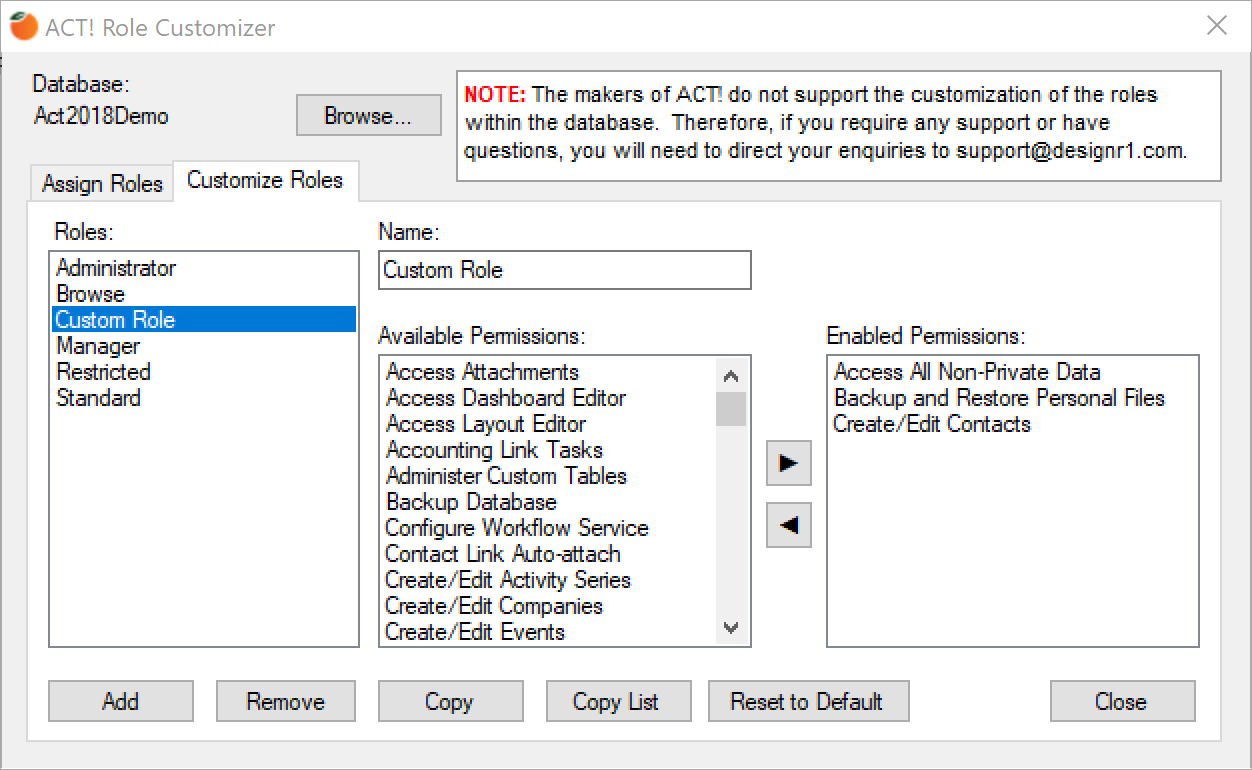
Task: Click the Copy List button
Action: 617,701
